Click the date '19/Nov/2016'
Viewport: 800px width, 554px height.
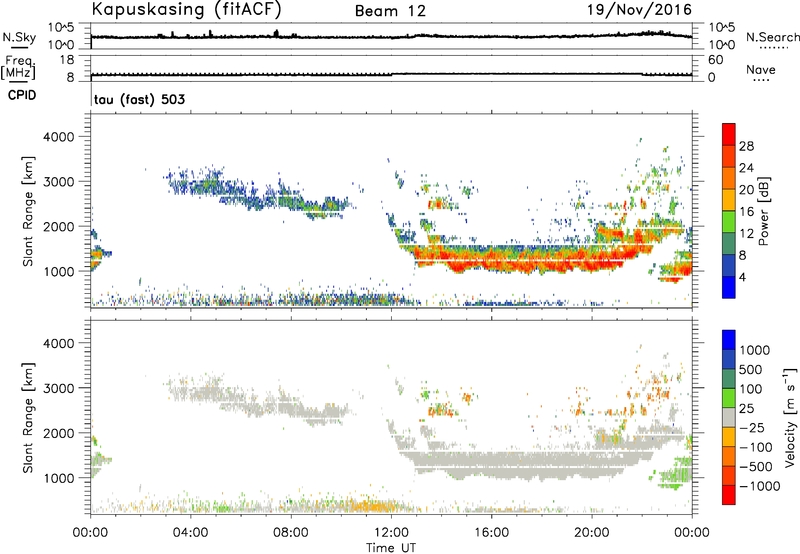click(x=639, y=9)
